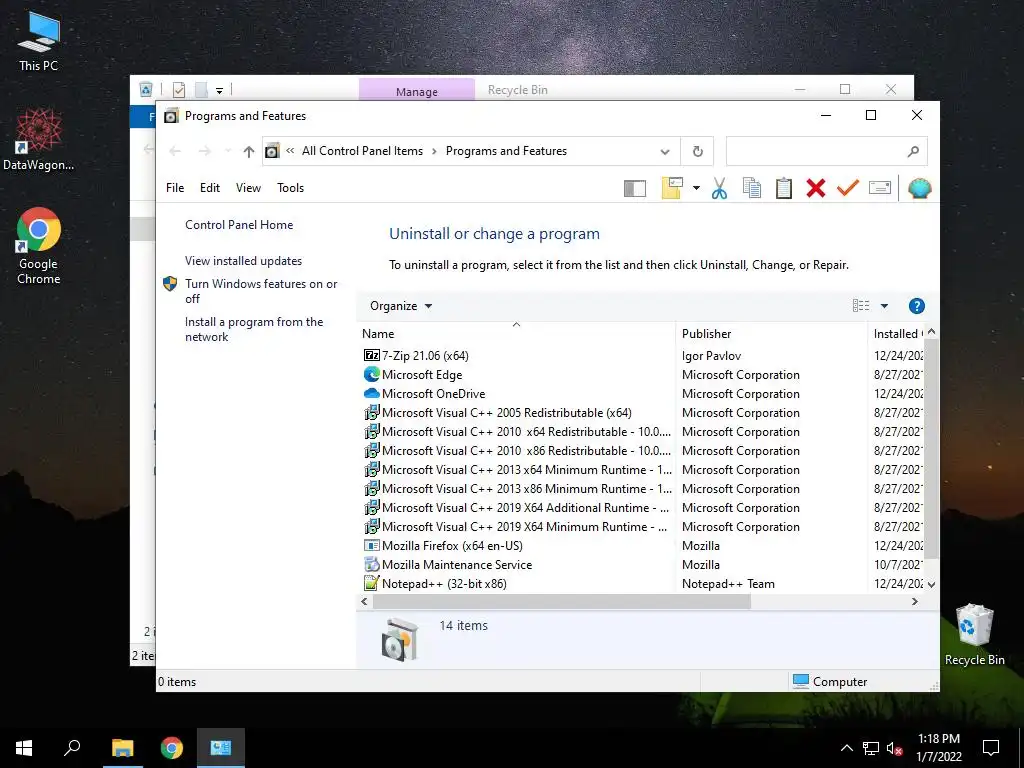The image size is (1024, 768).
Task: Click the muted volume tray icon
Action: (894, 748)
